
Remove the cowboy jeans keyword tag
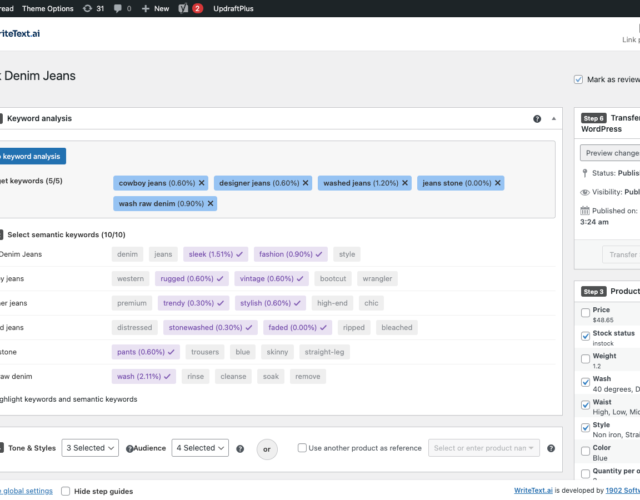pyautogui.click(x=201, y=183)
